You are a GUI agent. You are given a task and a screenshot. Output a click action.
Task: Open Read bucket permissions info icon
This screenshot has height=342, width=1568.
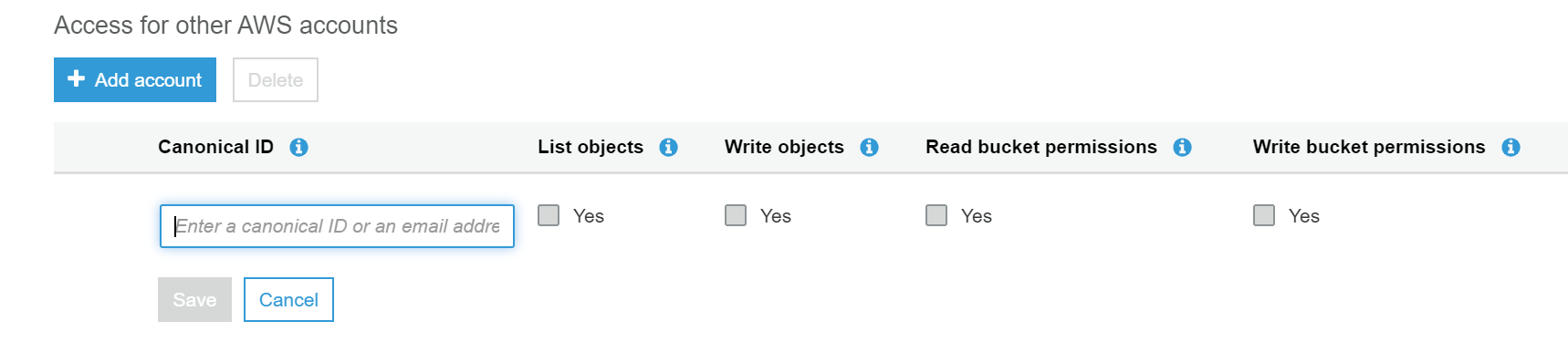(1182, 147)
